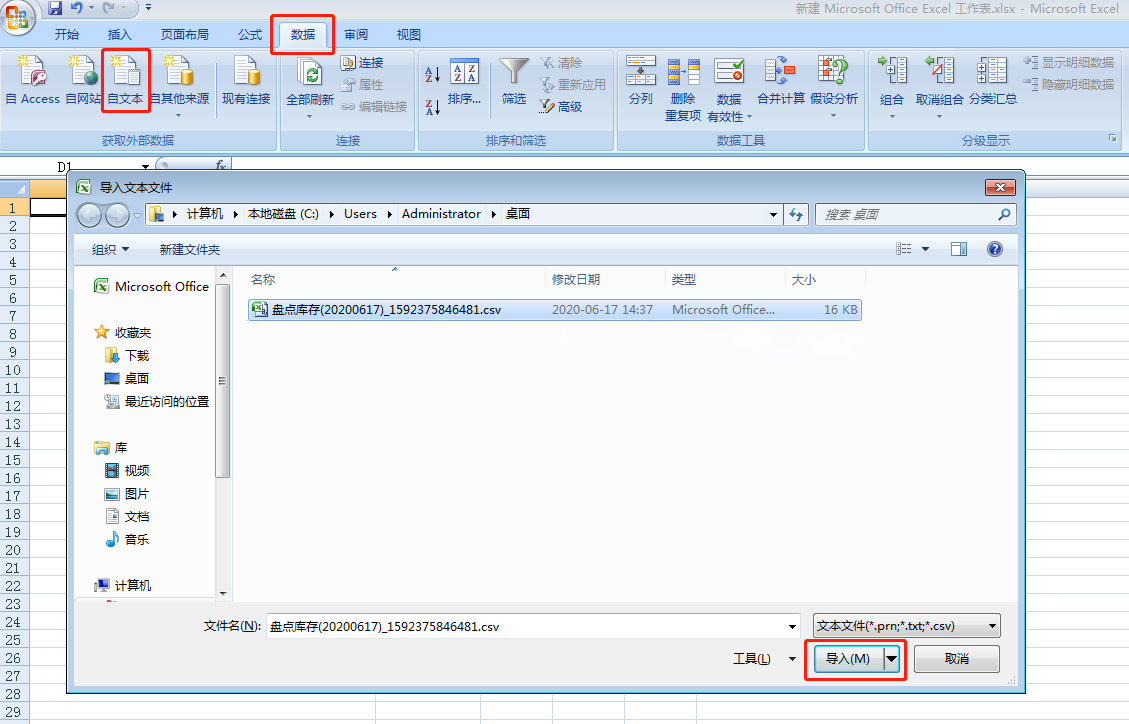Viewport: 1129px width, 724px height.
Task: Open the 排序 sort dialog
Action: (464, 82)
